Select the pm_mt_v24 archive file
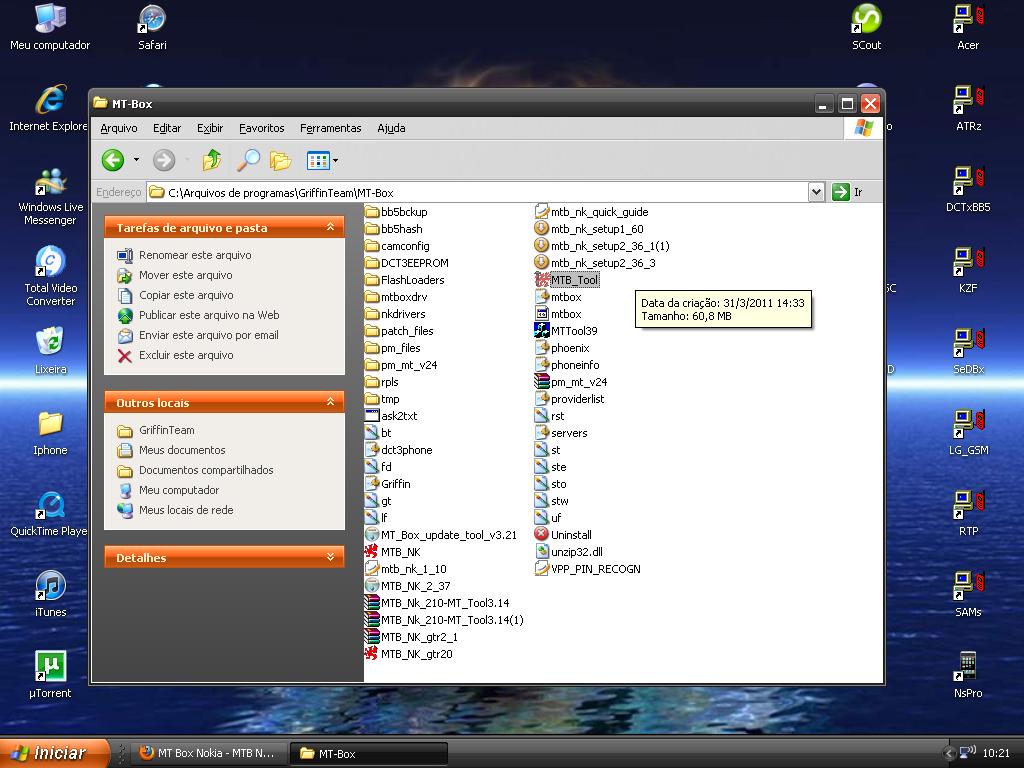The height and width of the screenshot is (768, 1024). pyautogui.click(x=571, y=382)
